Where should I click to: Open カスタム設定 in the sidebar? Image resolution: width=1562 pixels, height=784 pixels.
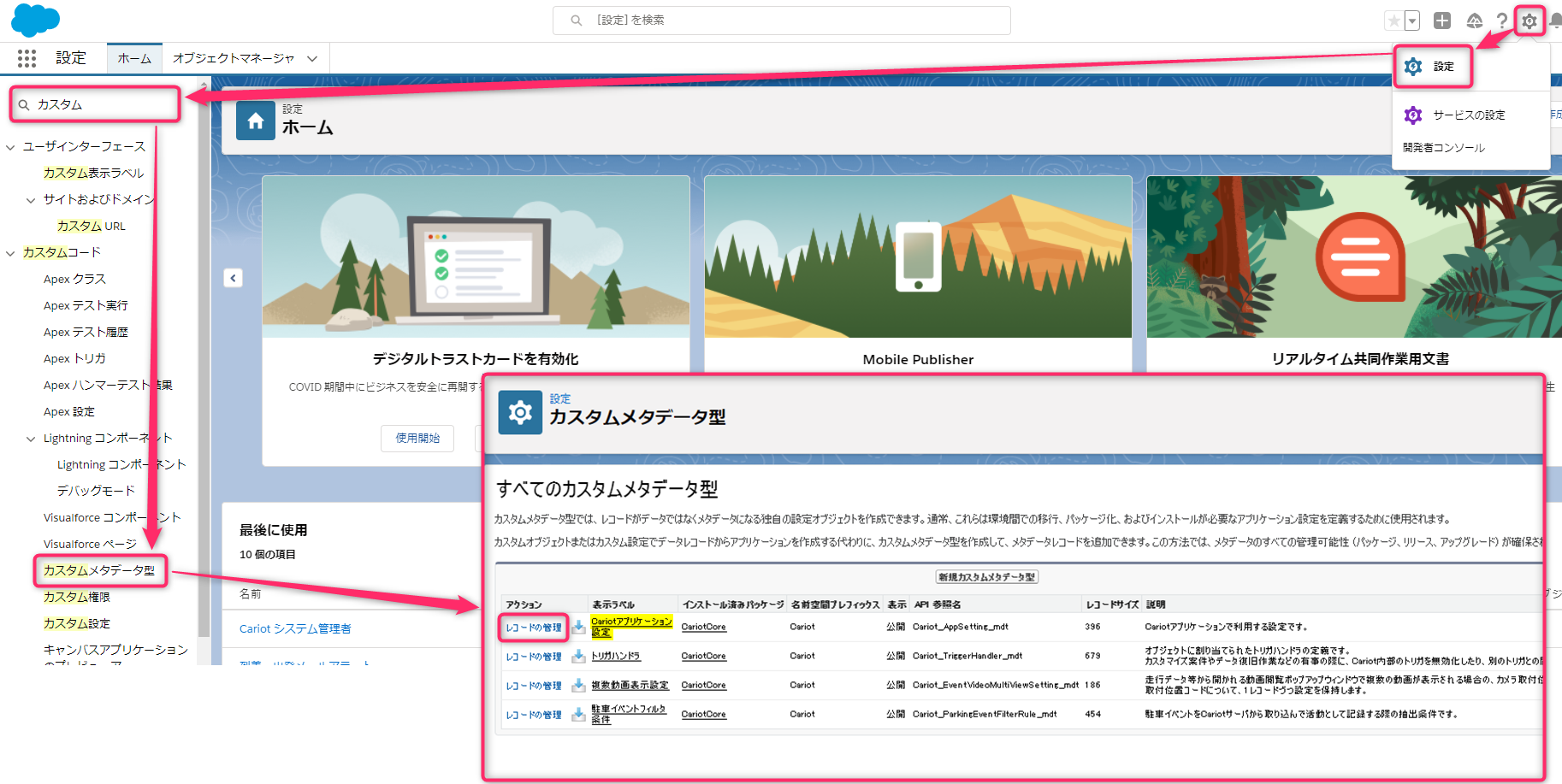(77, 623)
